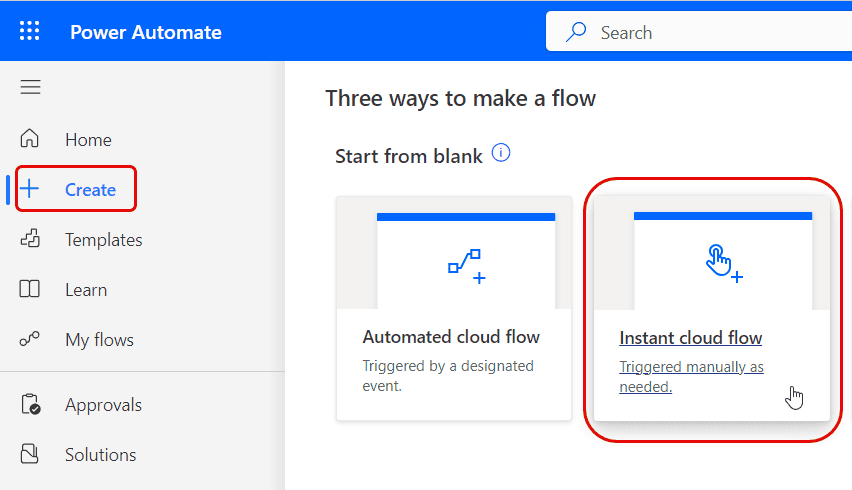852x490 pixels.
Task: Choose the Instant cloud flow link
Action: 691,338
